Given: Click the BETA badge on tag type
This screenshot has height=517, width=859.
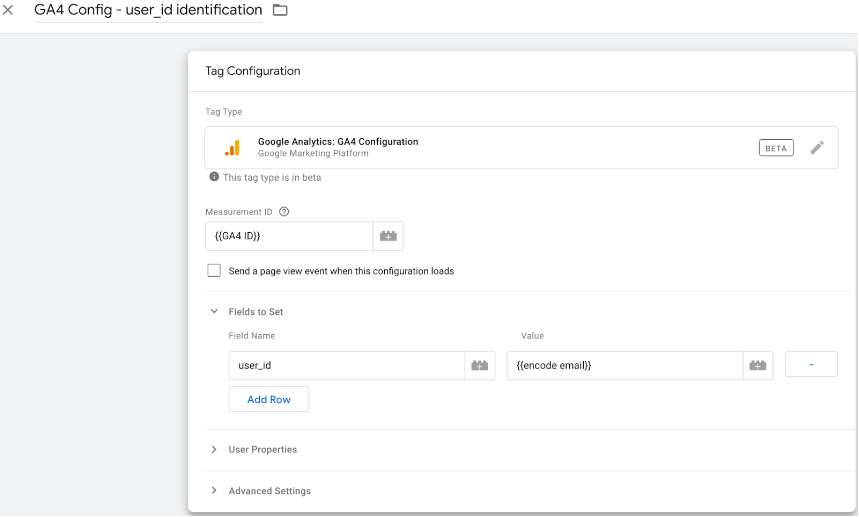Looking at the screenshot, I should coord(776,148).
